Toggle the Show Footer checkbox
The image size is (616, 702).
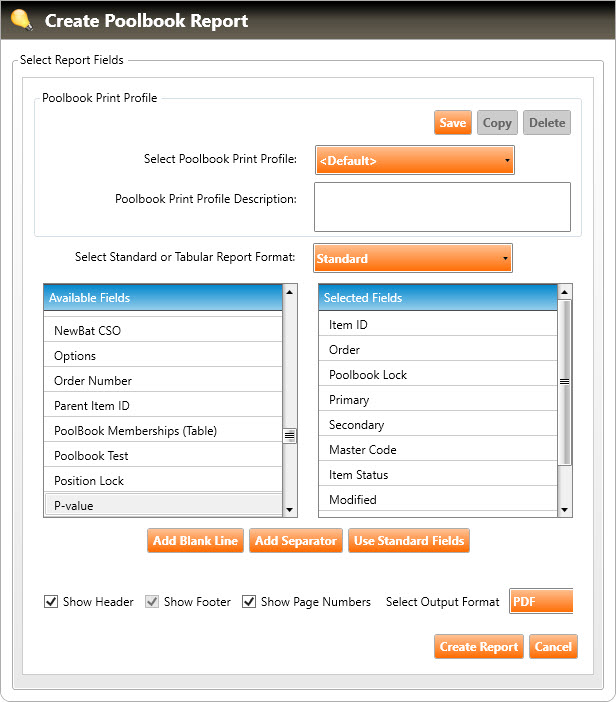(152, 602)
